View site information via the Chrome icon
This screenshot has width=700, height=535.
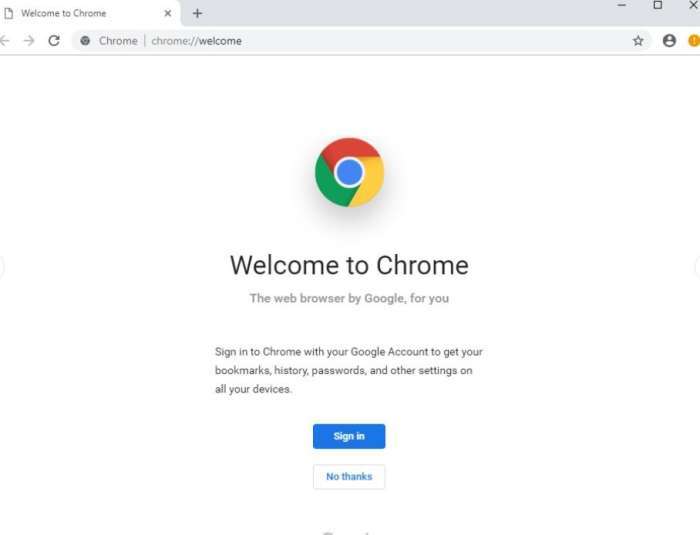click(86, 41)
